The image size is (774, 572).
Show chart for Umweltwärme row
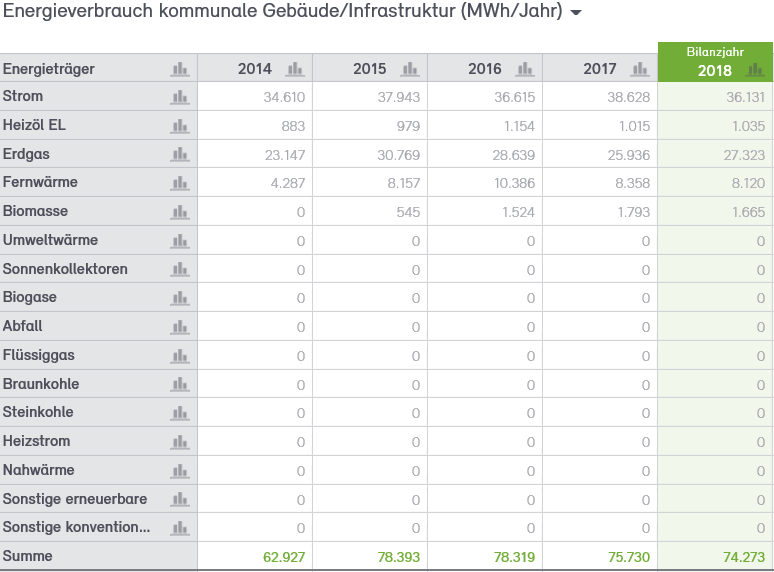[x=180, y=241]
